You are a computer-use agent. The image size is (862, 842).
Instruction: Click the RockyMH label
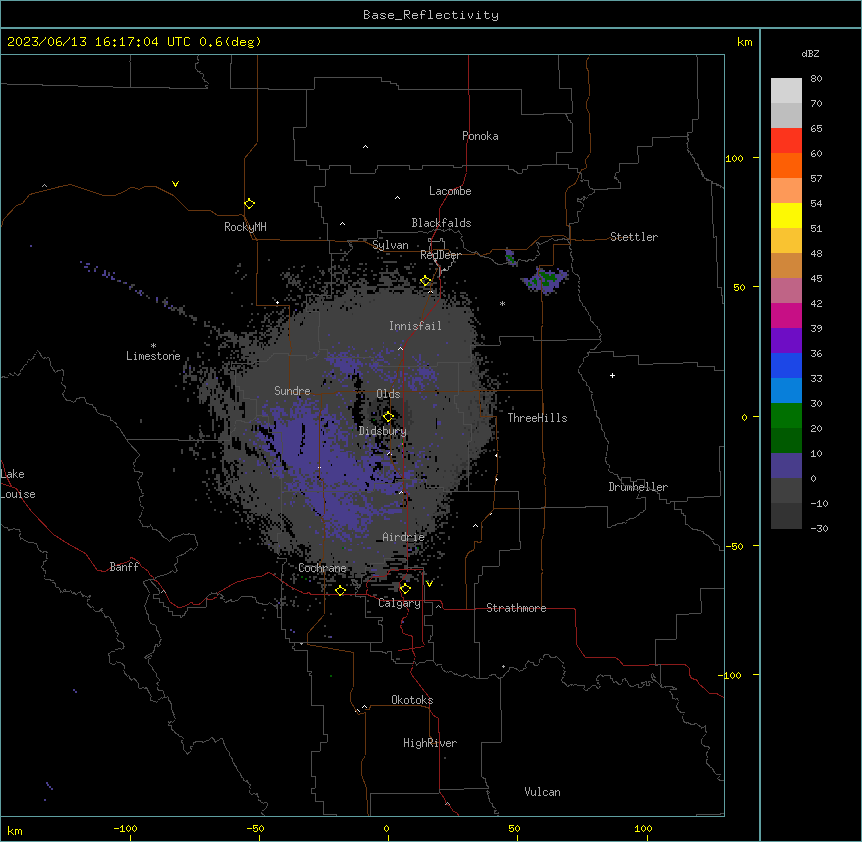(x=245, y=227)
